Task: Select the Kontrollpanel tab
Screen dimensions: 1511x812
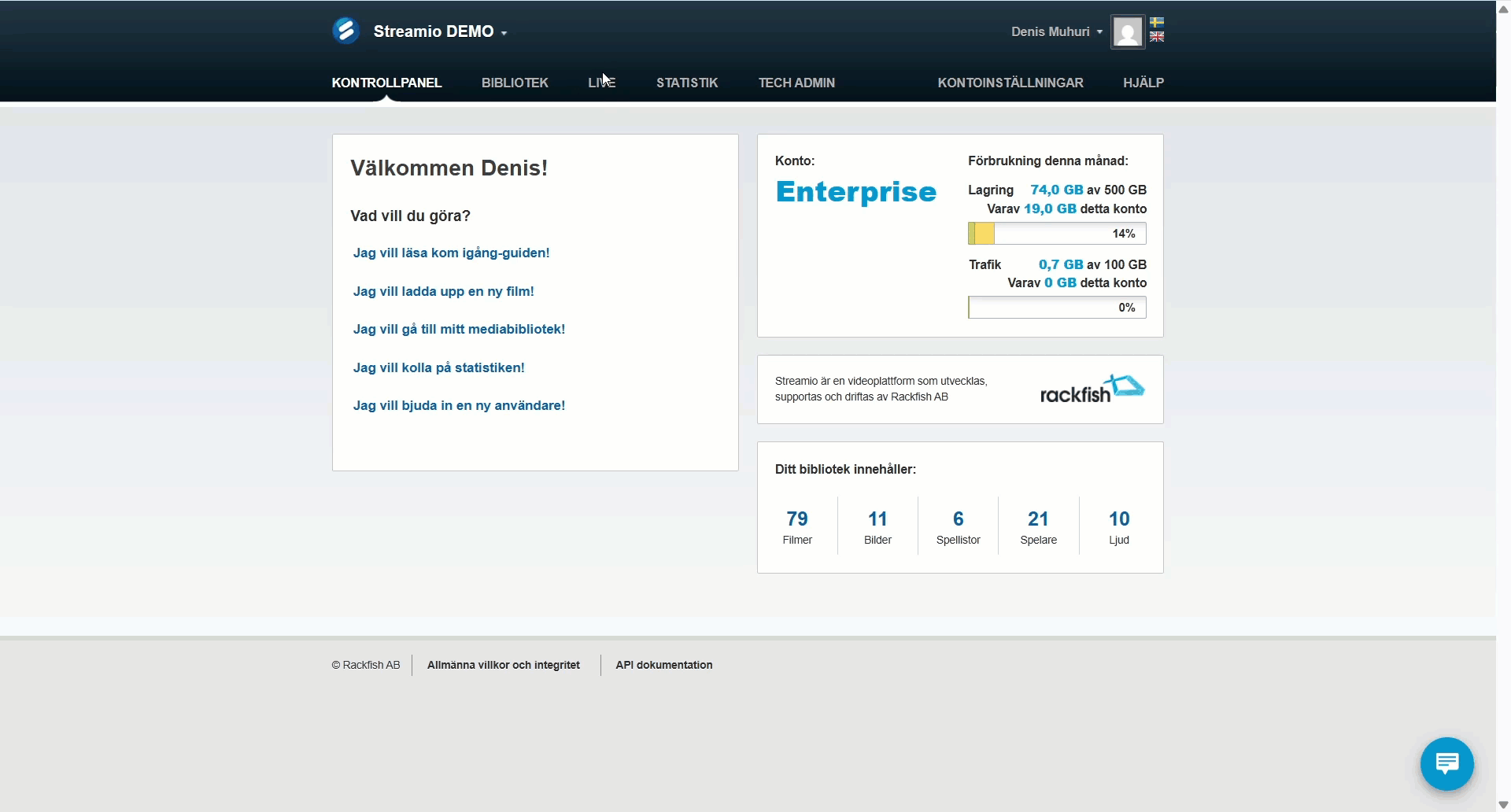Action: pyautogui.click(x=386, y=83)
